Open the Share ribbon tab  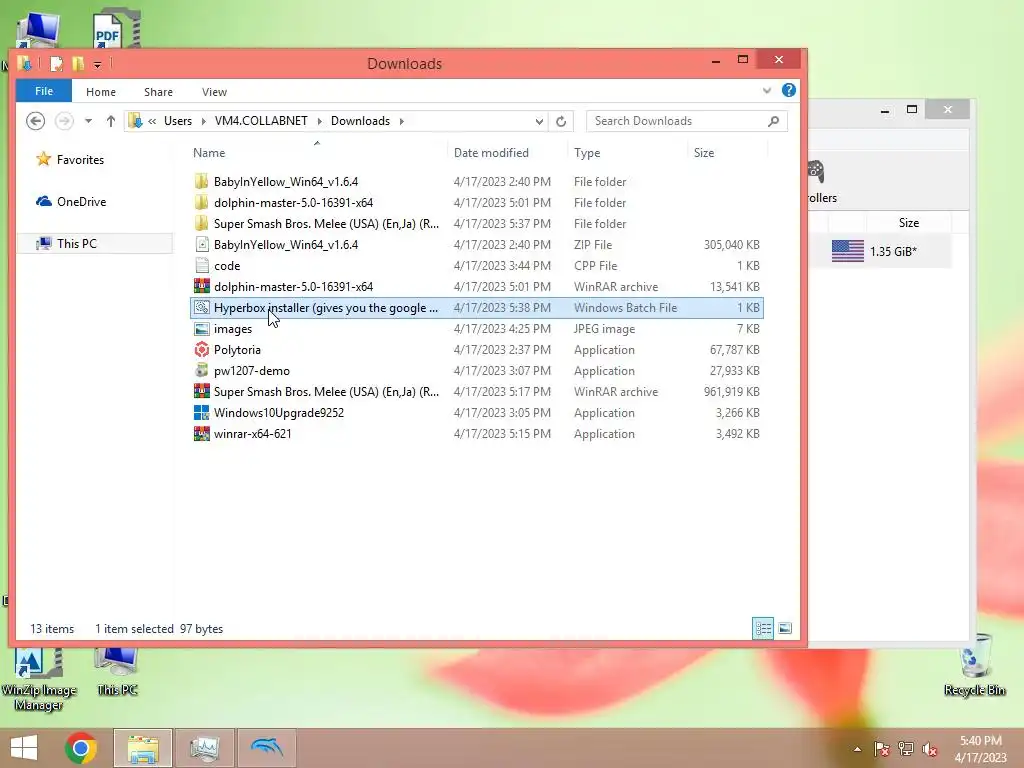[x=158, y=92]
